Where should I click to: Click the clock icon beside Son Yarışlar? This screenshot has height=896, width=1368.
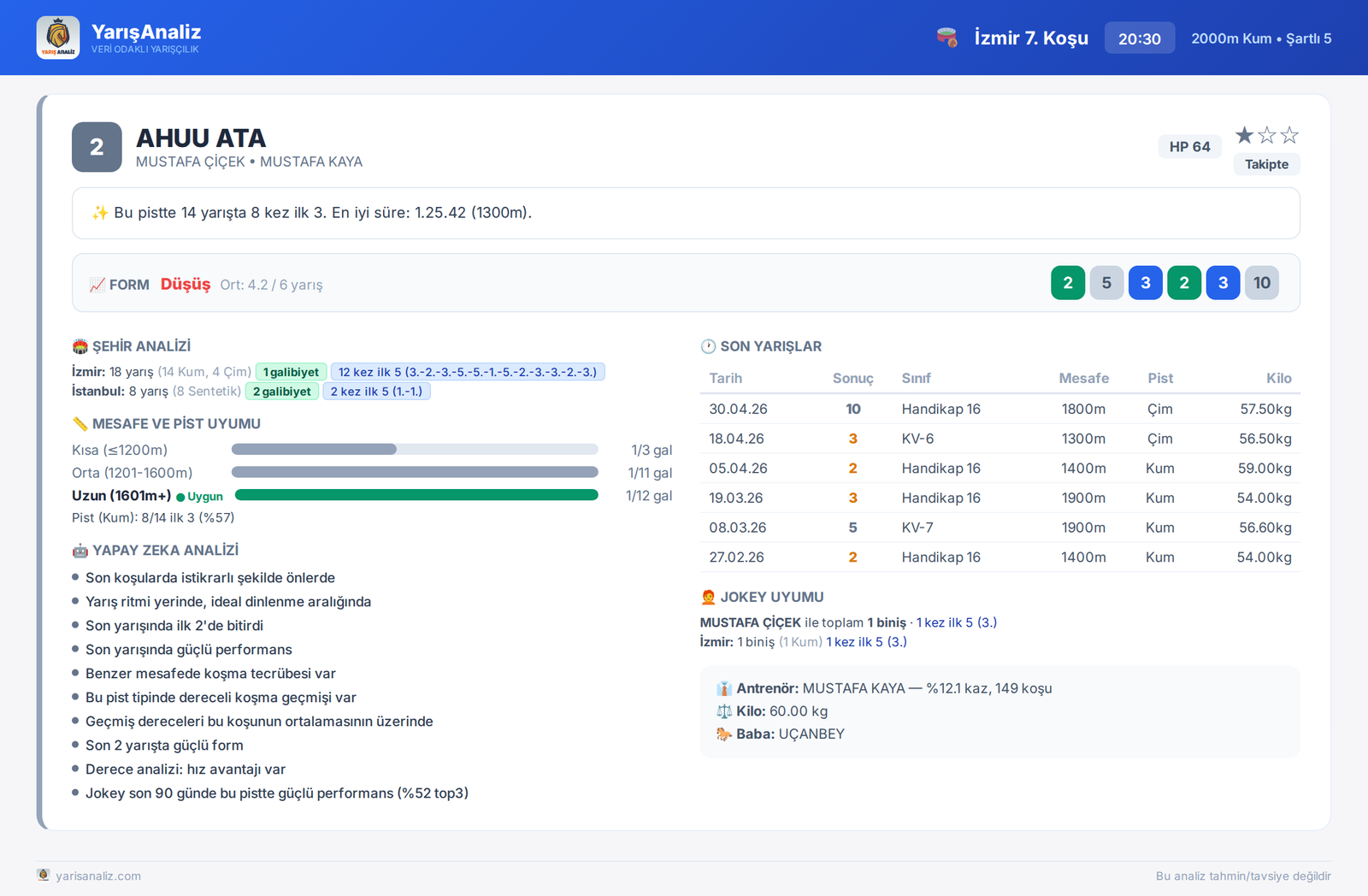click(708, 346)
